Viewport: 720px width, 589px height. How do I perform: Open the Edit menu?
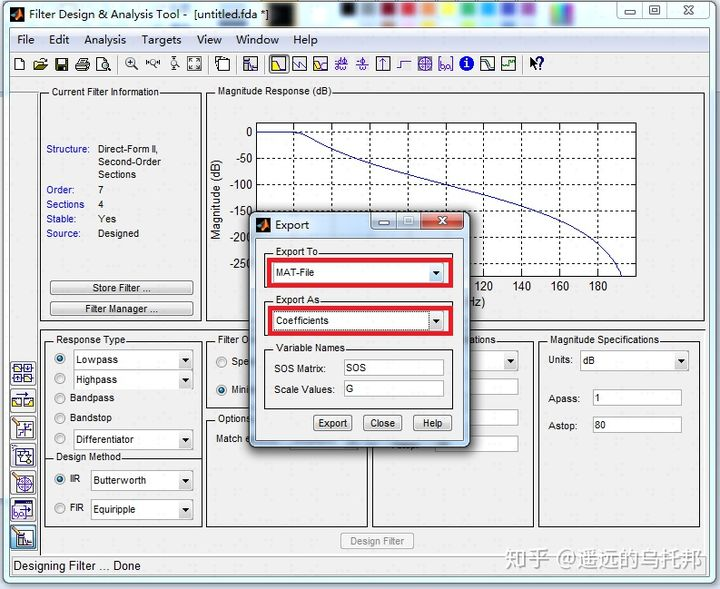[x=59, y=40]
